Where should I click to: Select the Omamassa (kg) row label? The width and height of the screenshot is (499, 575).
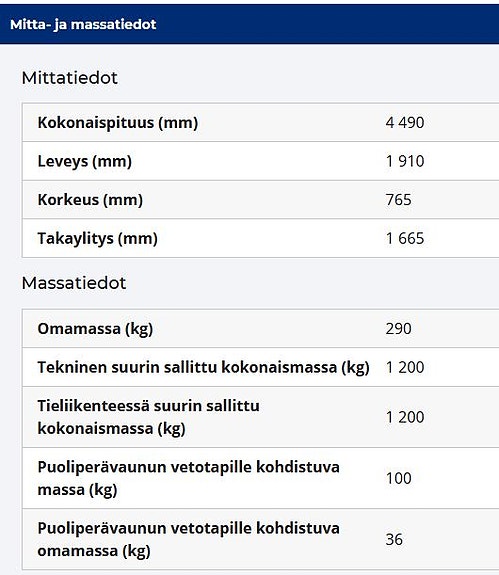click(x=95, y=329)
